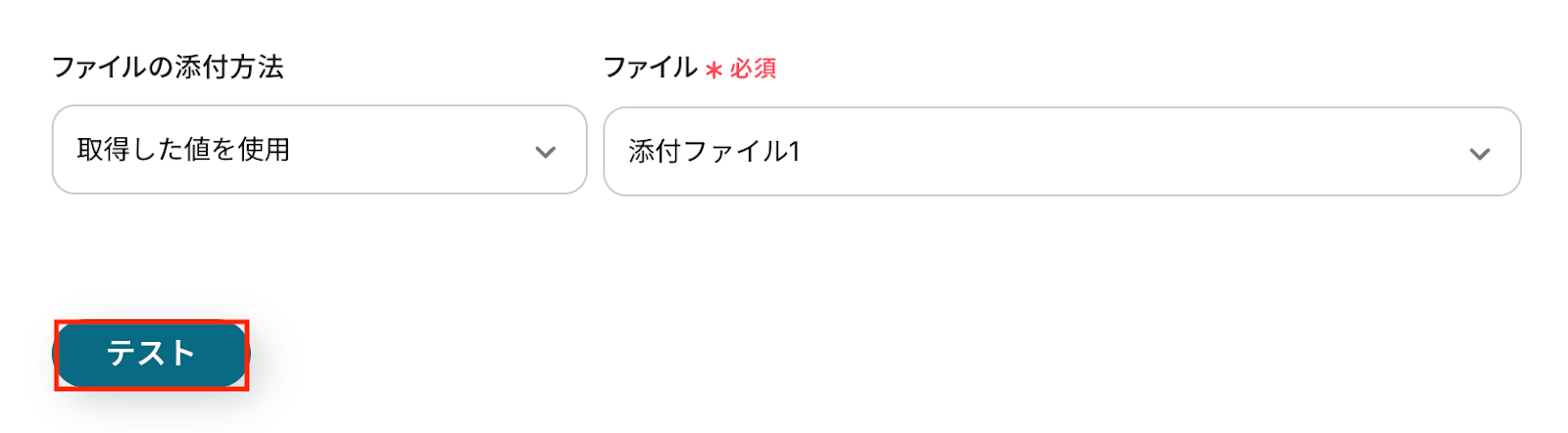Click the red asterisk required icon
Screen dimensions: 1568x433
[x=714, y=70]
